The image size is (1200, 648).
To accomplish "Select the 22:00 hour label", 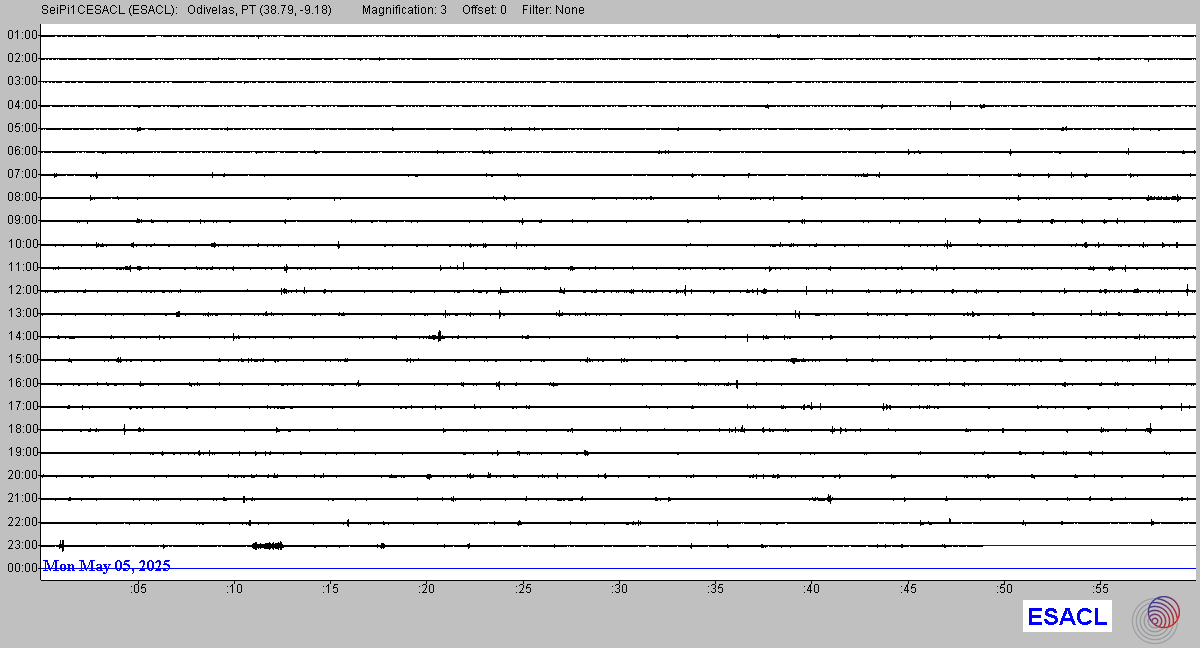I will coord(22,522).
